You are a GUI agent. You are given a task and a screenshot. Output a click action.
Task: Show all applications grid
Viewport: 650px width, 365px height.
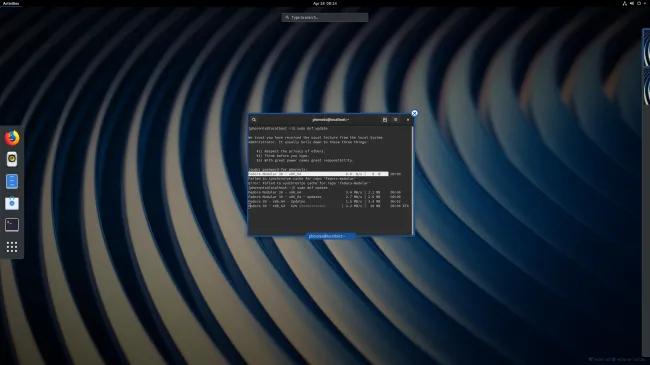click(12, 247)
